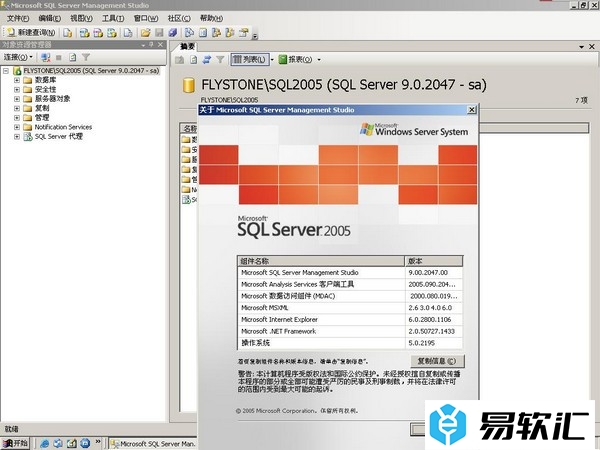Click the Refresh icon in Object Explorer toolbar
Screen dimensions: 600x450
(72, 57)
